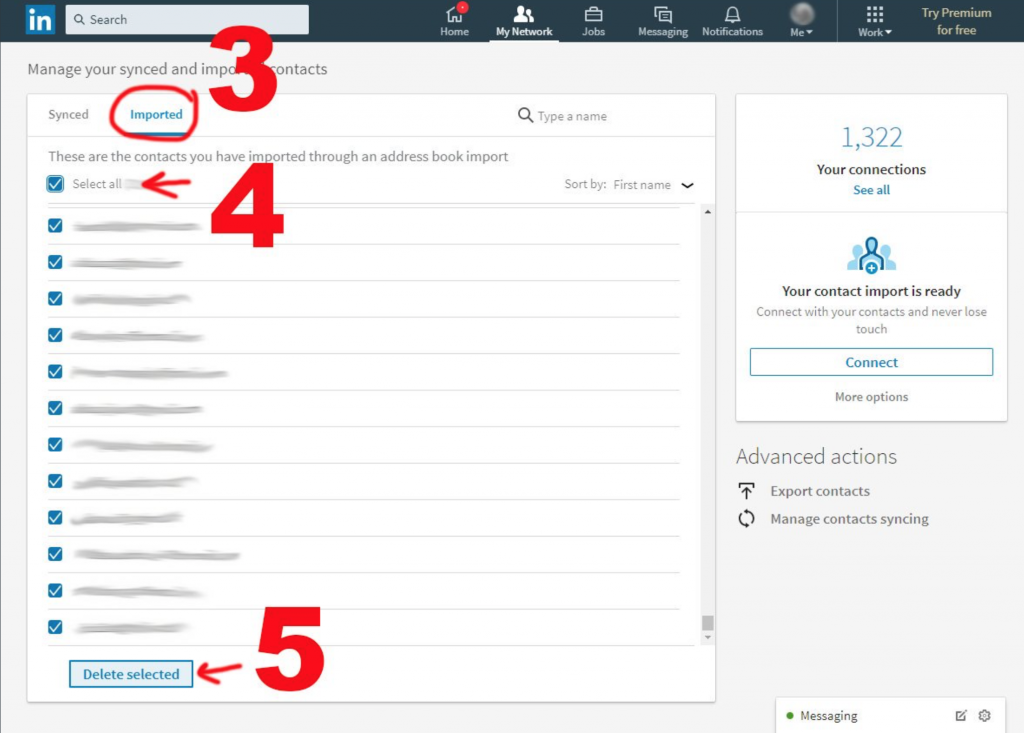Image resolution: width=1024 pixels, height=733 pixels.
Task: Open Messaging from the top navigation
Action: pos(663,15)
